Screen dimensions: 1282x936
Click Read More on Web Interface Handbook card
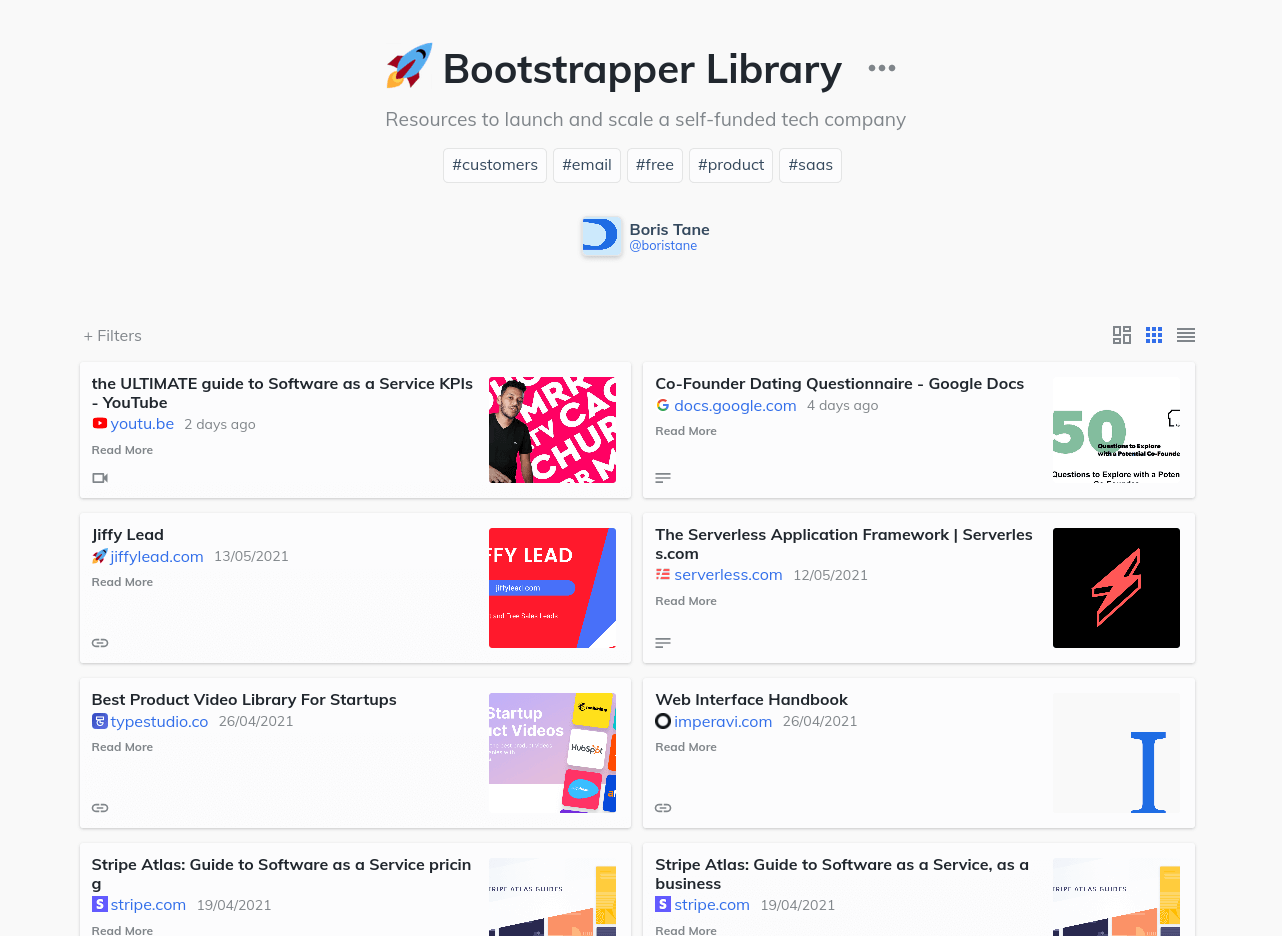tap(686, 747)
